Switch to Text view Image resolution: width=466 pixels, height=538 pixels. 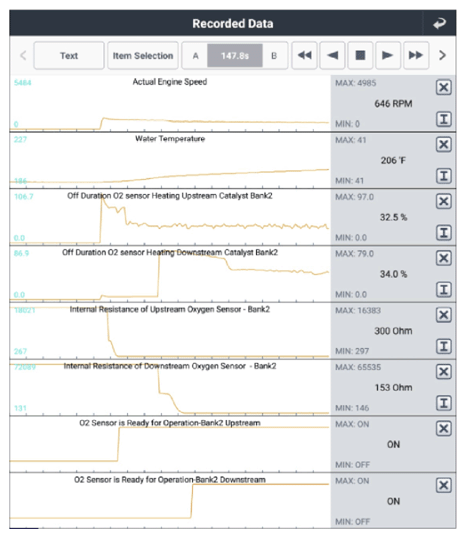(x=69, y=56)
